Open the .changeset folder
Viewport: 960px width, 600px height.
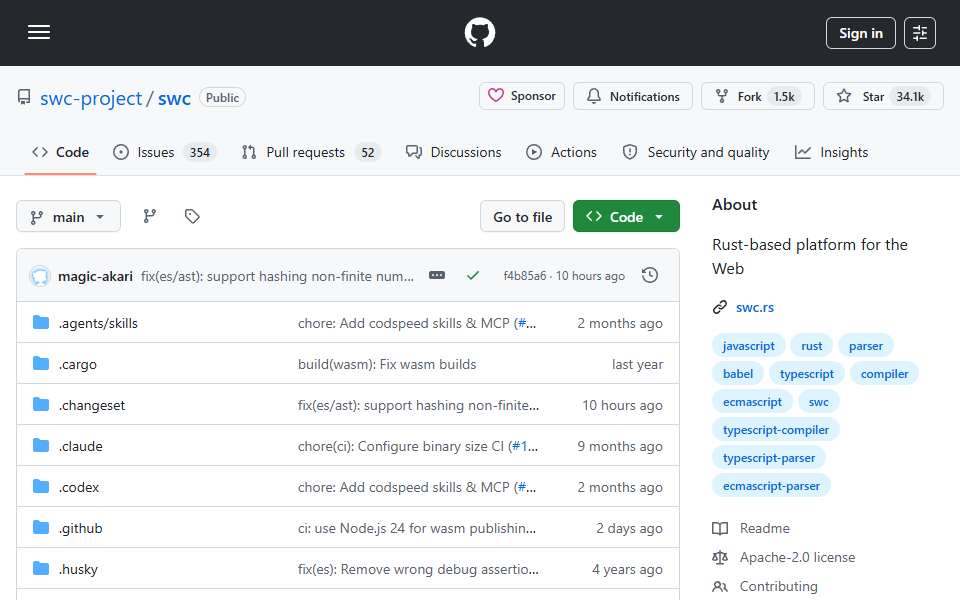click(92, 405)
